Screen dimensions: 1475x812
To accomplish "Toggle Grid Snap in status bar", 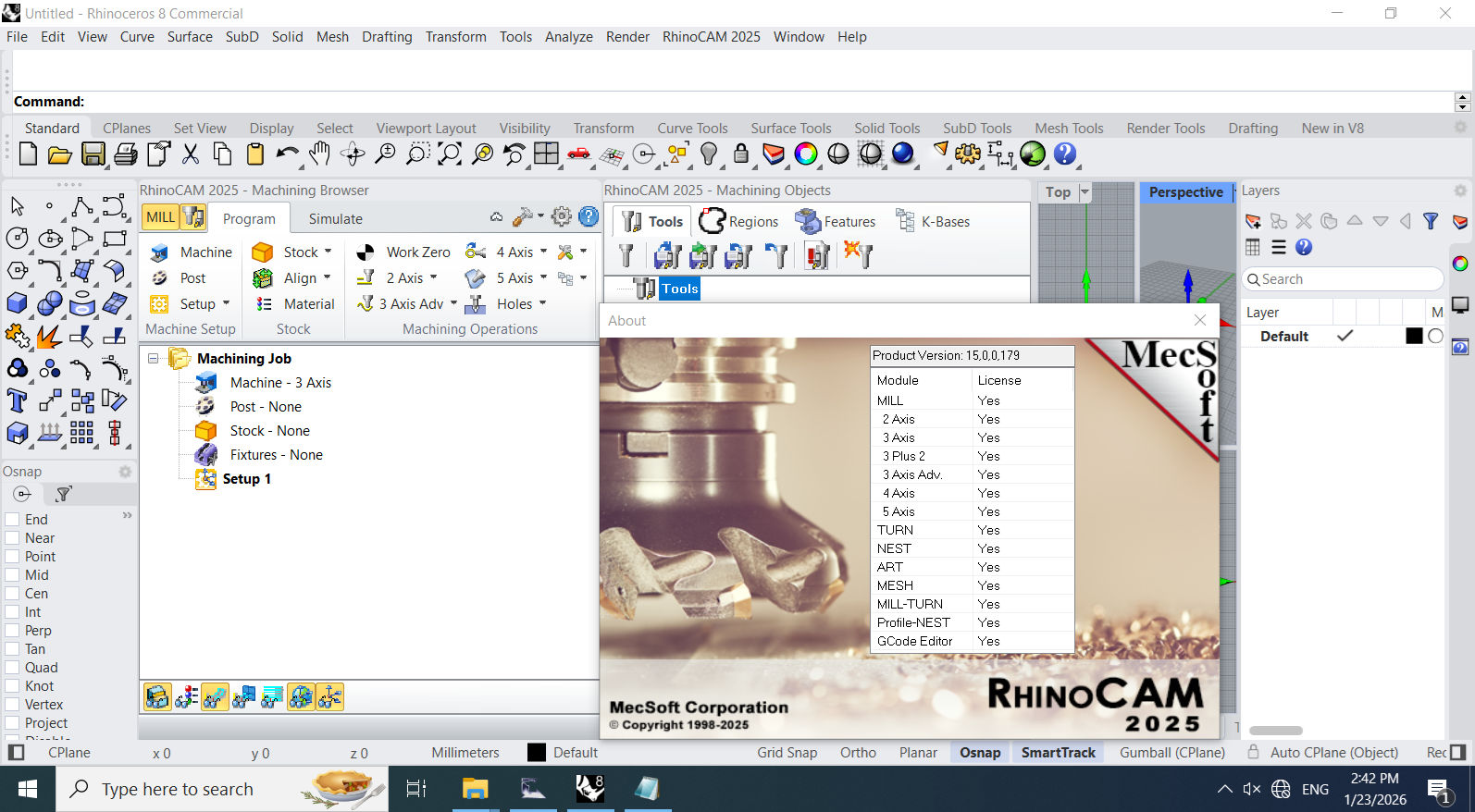I will point(787,753).
